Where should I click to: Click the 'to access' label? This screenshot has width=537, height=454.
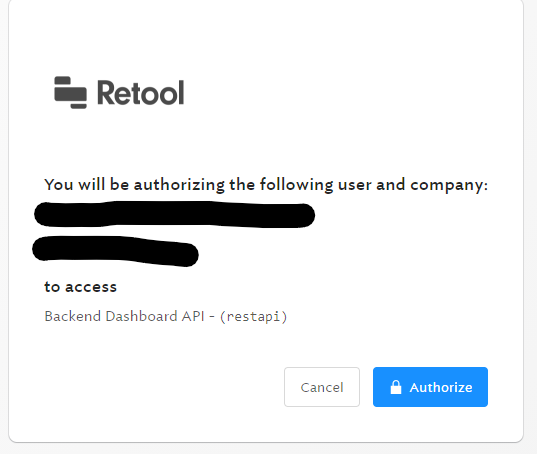80,287
